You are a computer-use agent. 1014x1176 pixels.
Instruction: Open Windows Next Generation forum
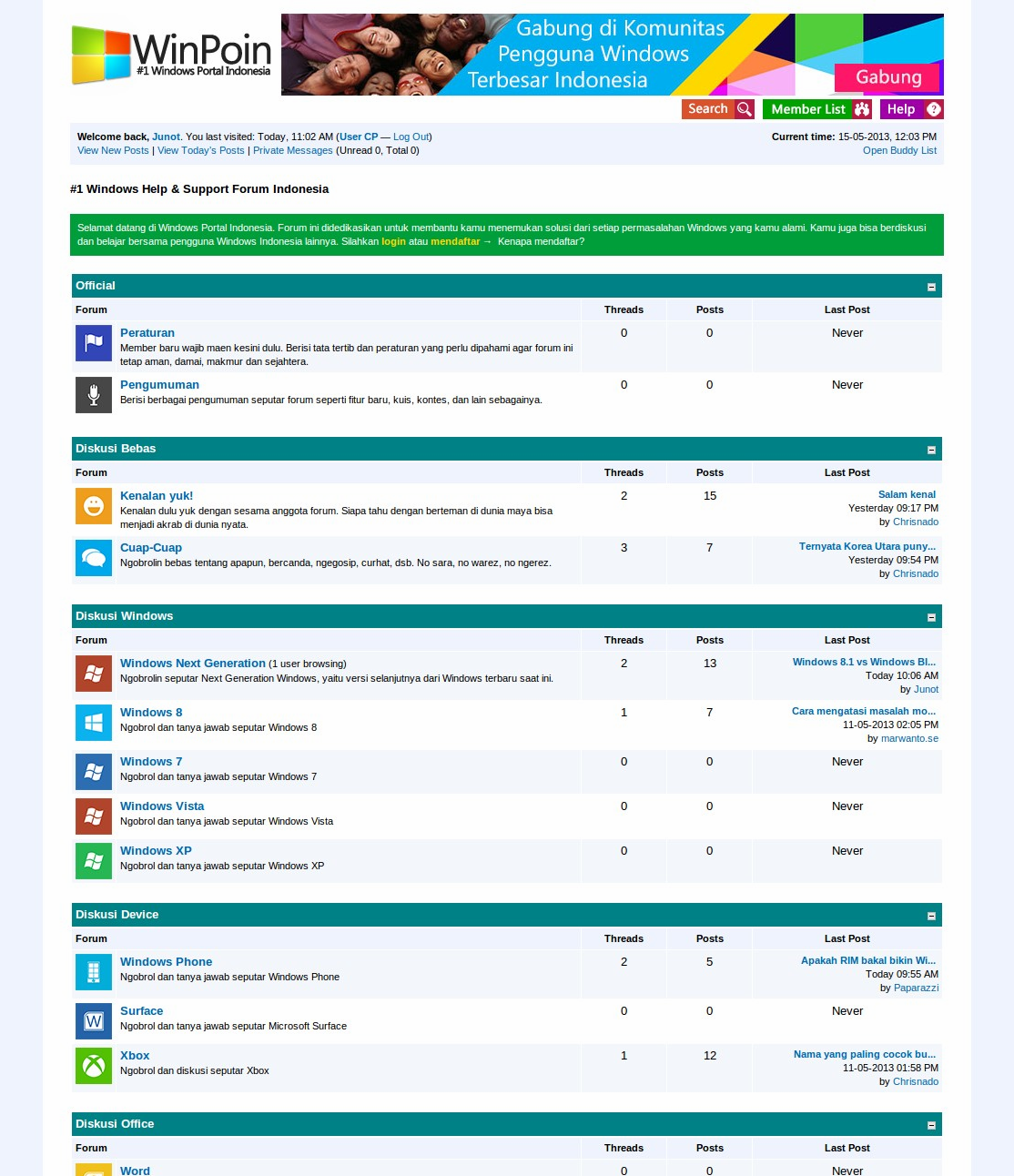coord(193,664)
